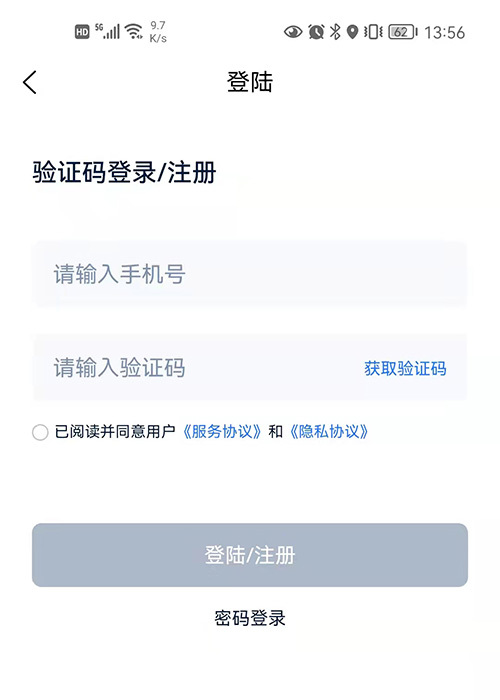
Task: Tap the eye comfort icon
Action: tap(293, 32)
